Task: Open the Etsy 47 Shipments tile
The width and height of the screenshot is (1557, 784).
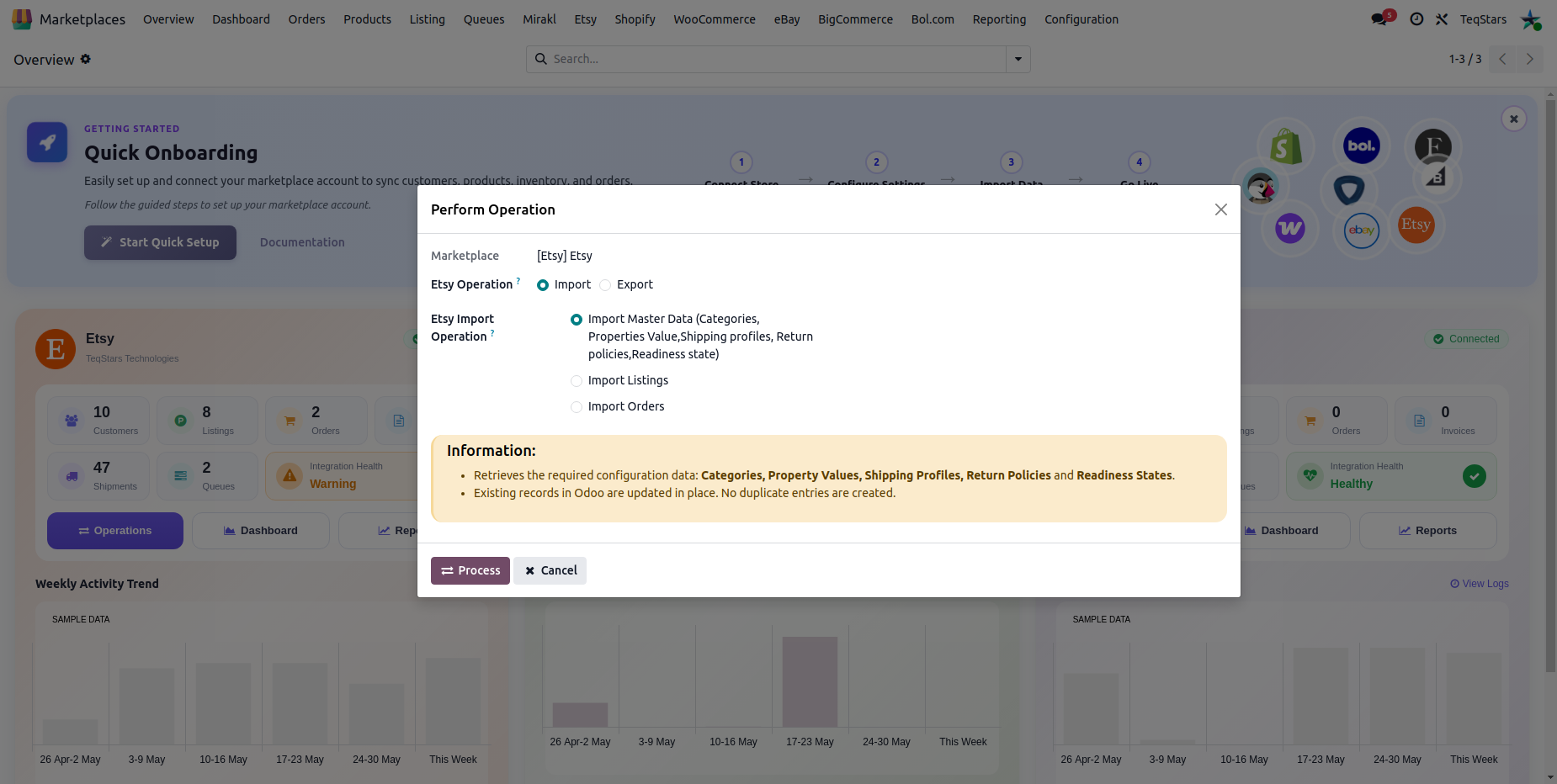Action: pos(98,476)
